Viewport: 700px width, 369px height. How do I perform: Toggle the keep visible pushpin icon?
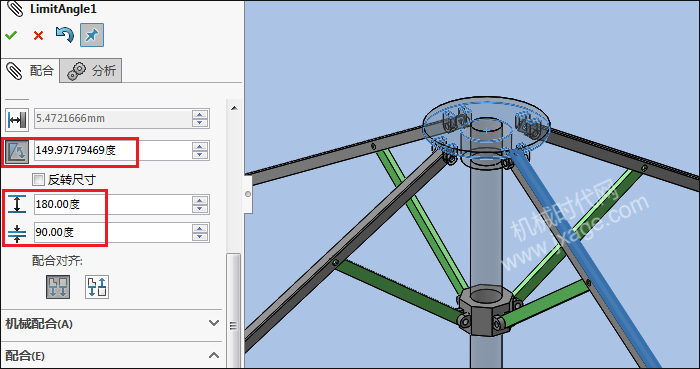point(92,35)
